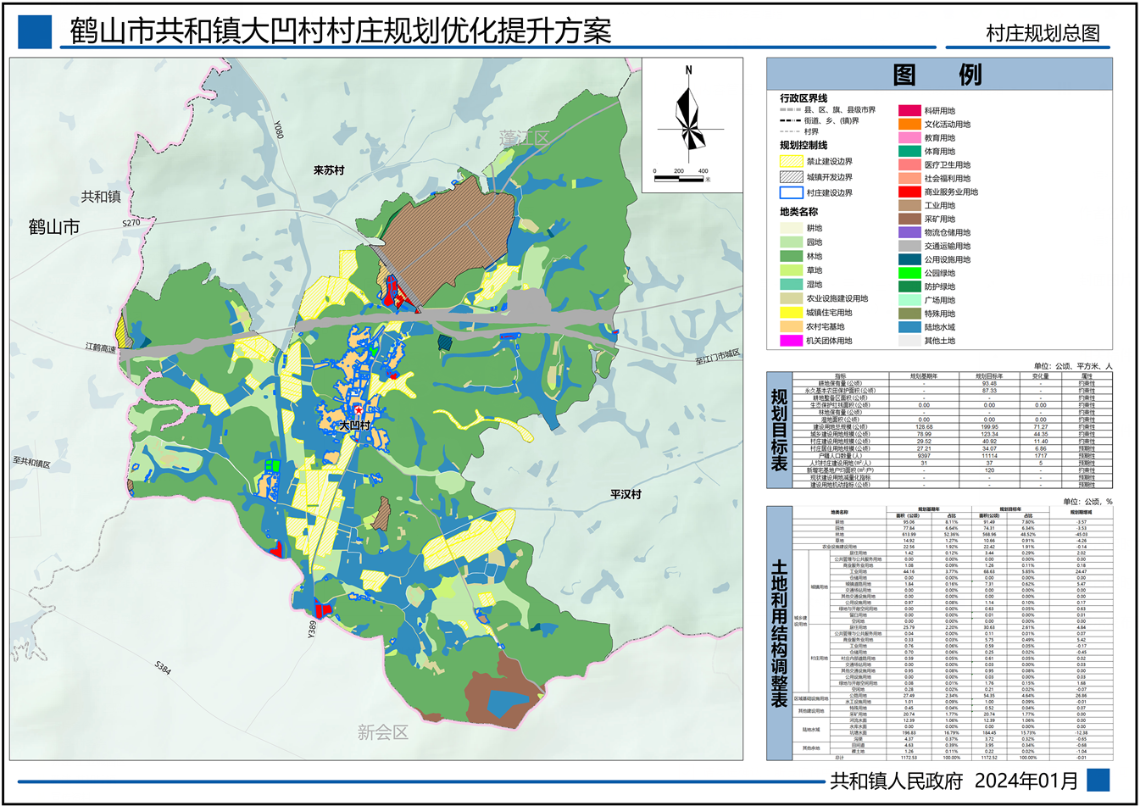Click the 来苏村 label on the map

327,171
